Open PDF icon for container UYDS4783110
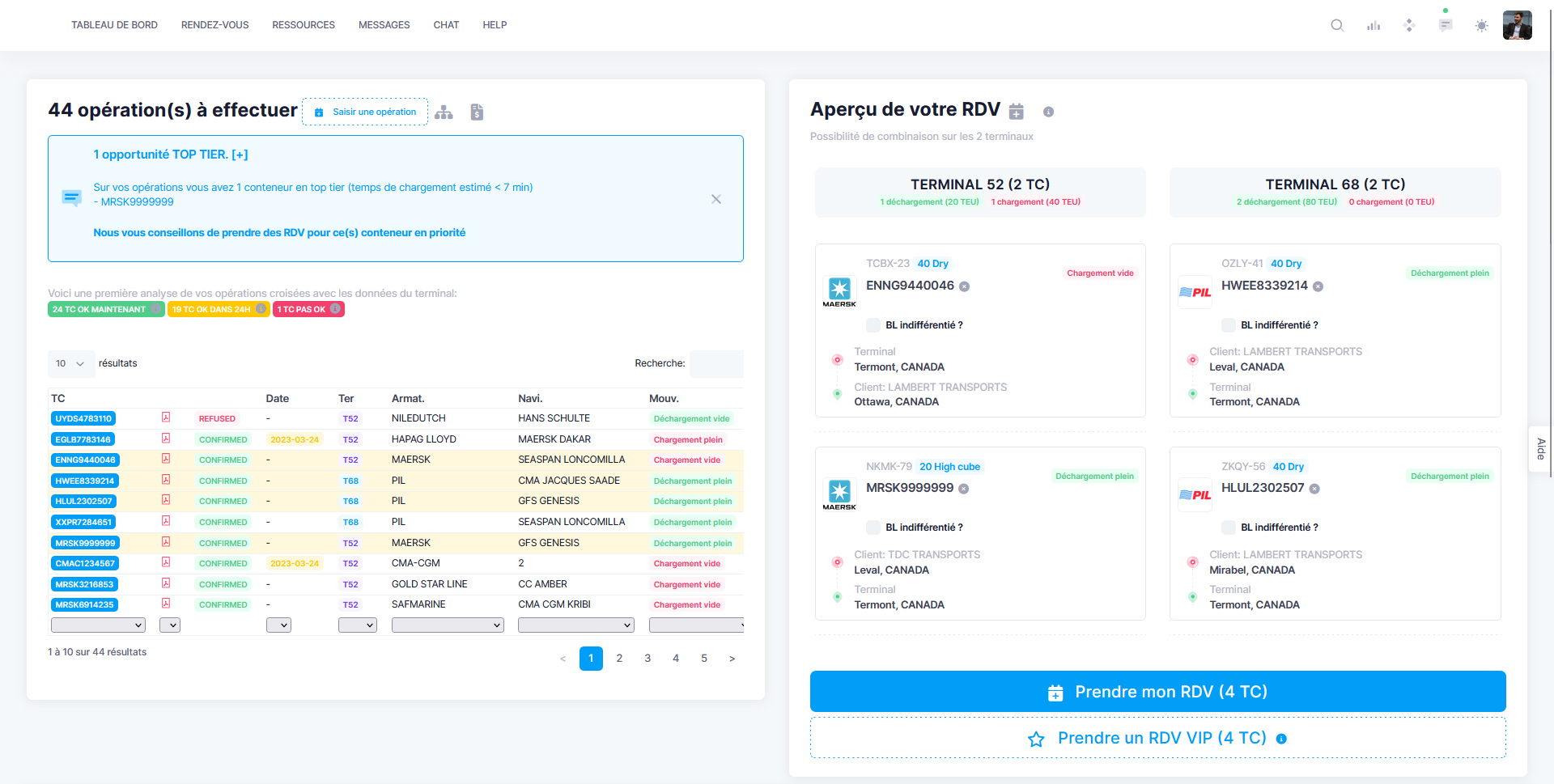 tap(165, 417)
